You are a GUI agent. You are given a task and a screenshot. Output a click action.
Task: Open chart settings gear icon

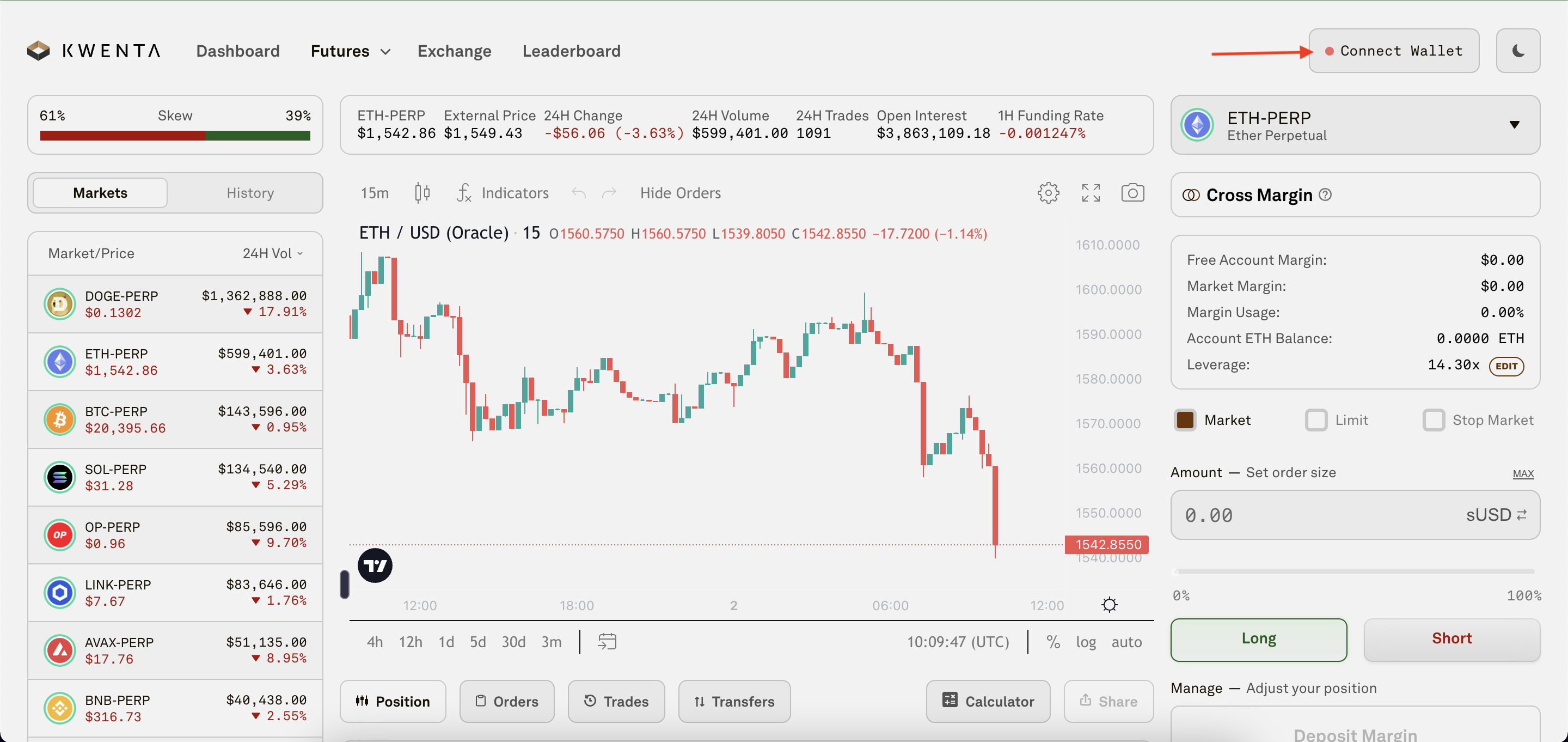coord(1048,193)
